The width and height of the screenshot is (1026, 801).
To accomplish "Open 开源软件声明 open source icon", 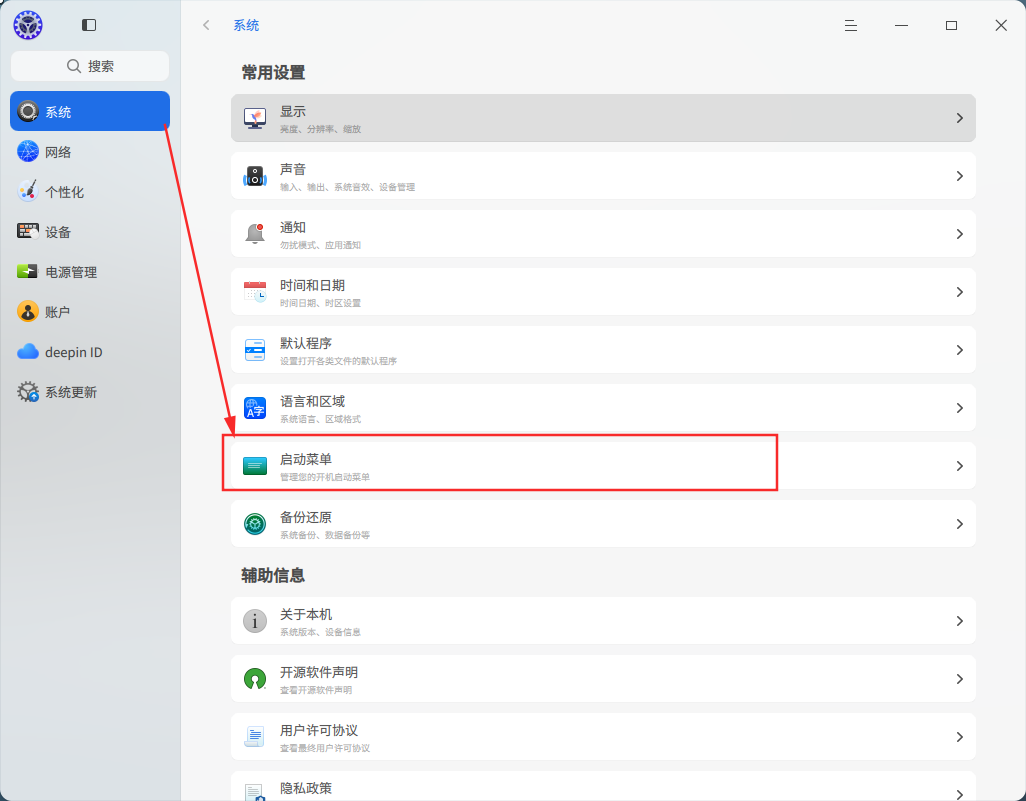I will click(255, 679).
